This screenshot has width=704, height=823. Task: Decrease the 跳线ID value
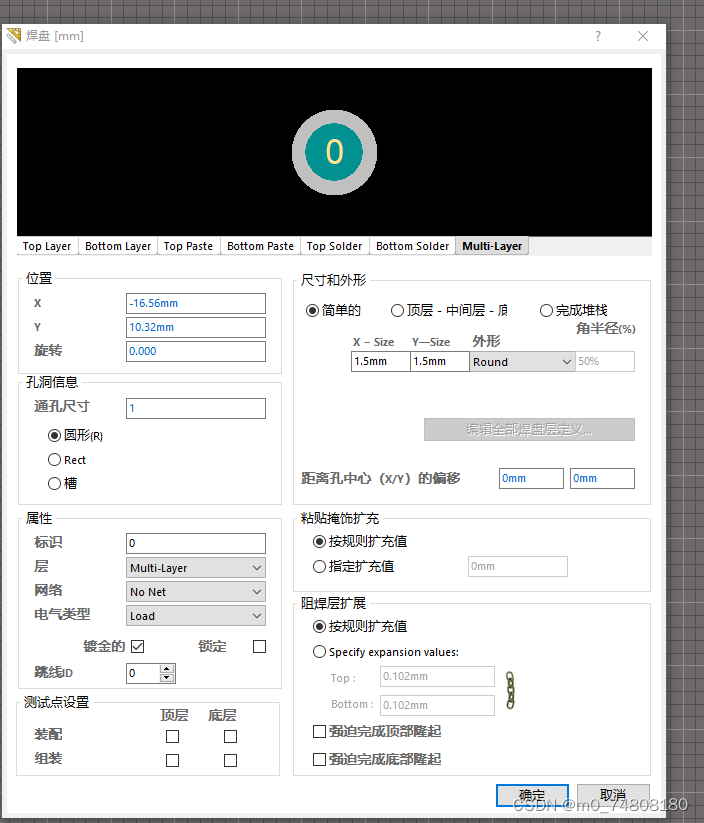[x=167, y=678]
